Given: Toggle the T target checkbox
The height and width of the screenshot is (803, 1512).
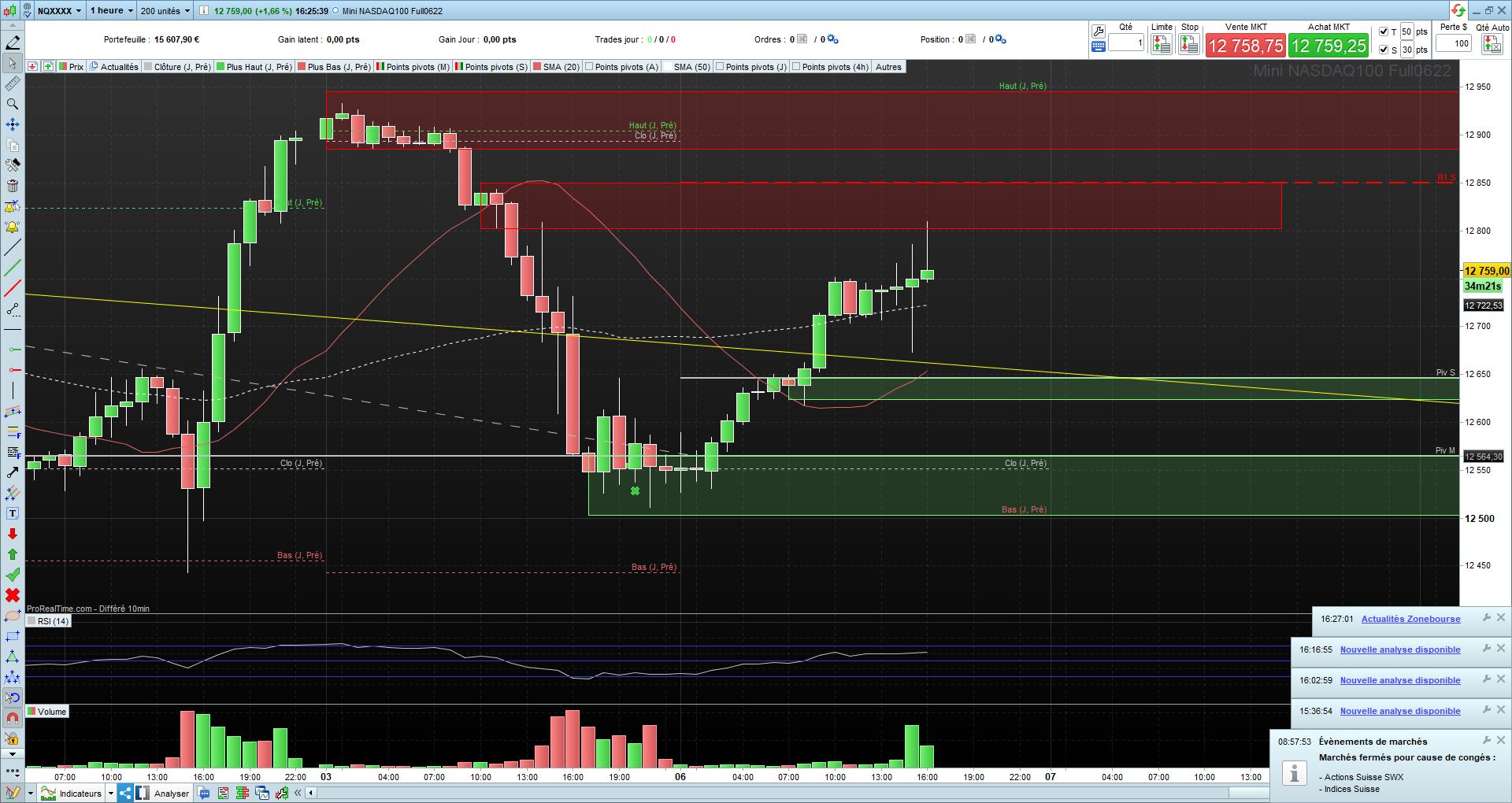Looking at the screenshot, I should 1384,31.
